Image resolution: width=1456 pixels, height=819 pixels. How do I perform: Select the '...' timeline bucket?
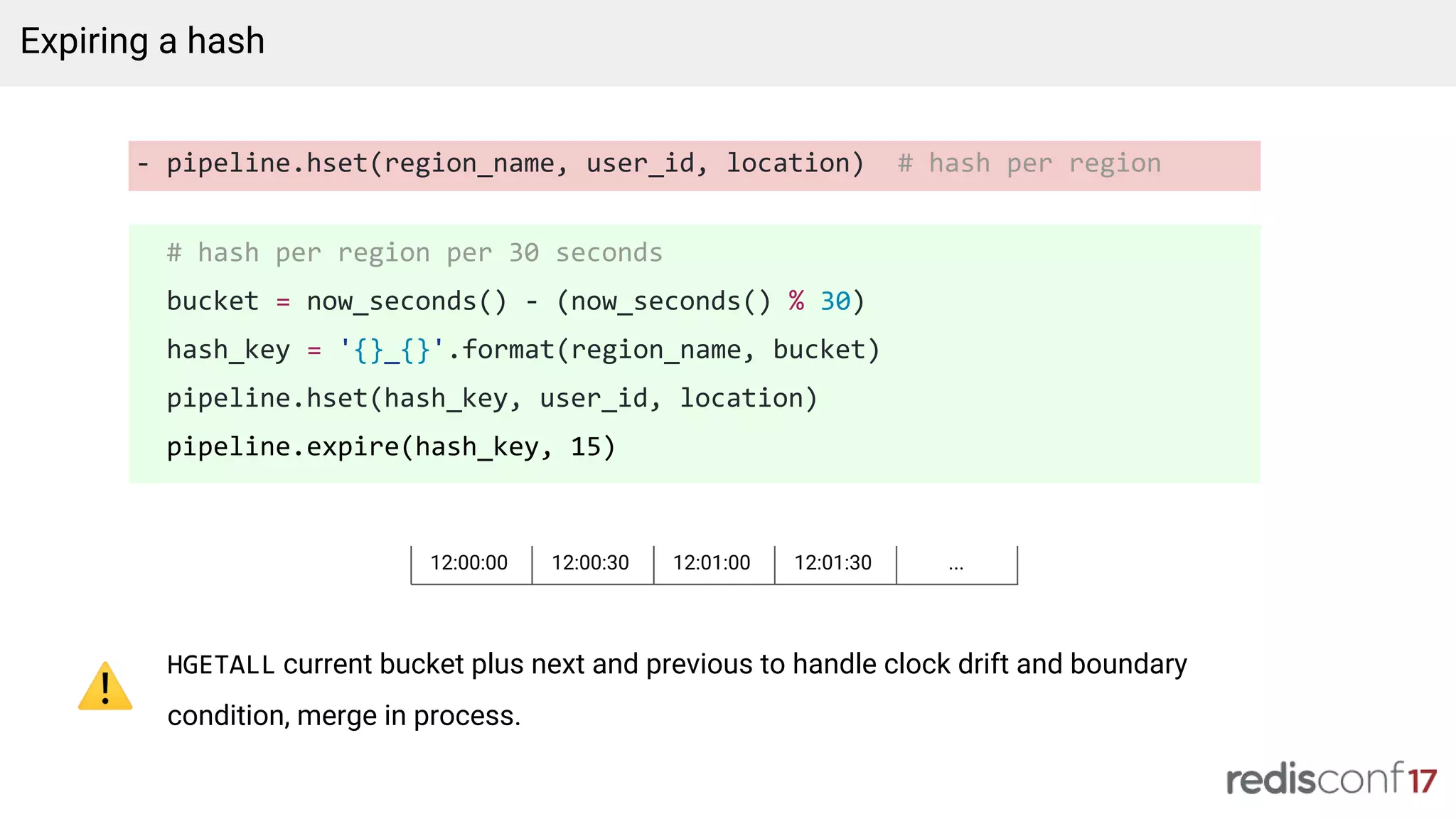point(957,564)
